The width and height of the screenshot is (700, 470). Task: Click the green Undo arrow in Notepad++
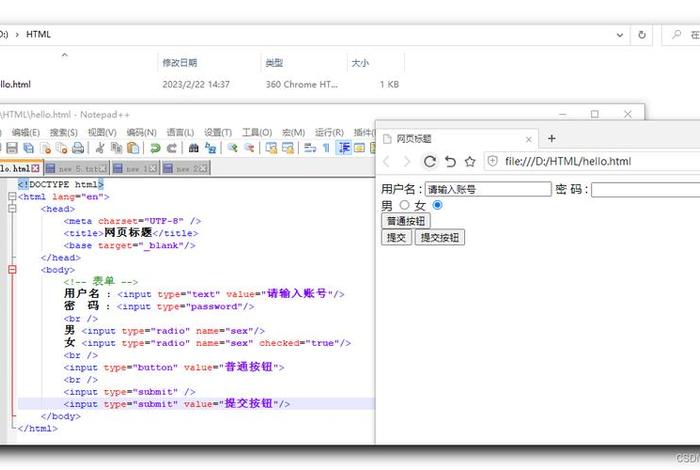pos(155,148)
